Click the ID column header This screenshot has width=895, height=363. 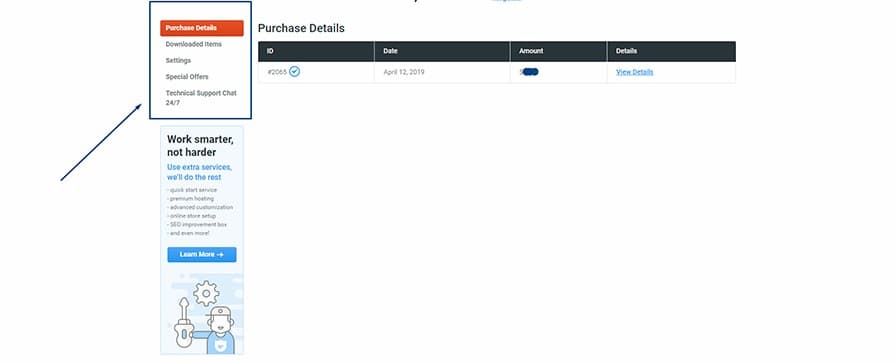[316, 51]
